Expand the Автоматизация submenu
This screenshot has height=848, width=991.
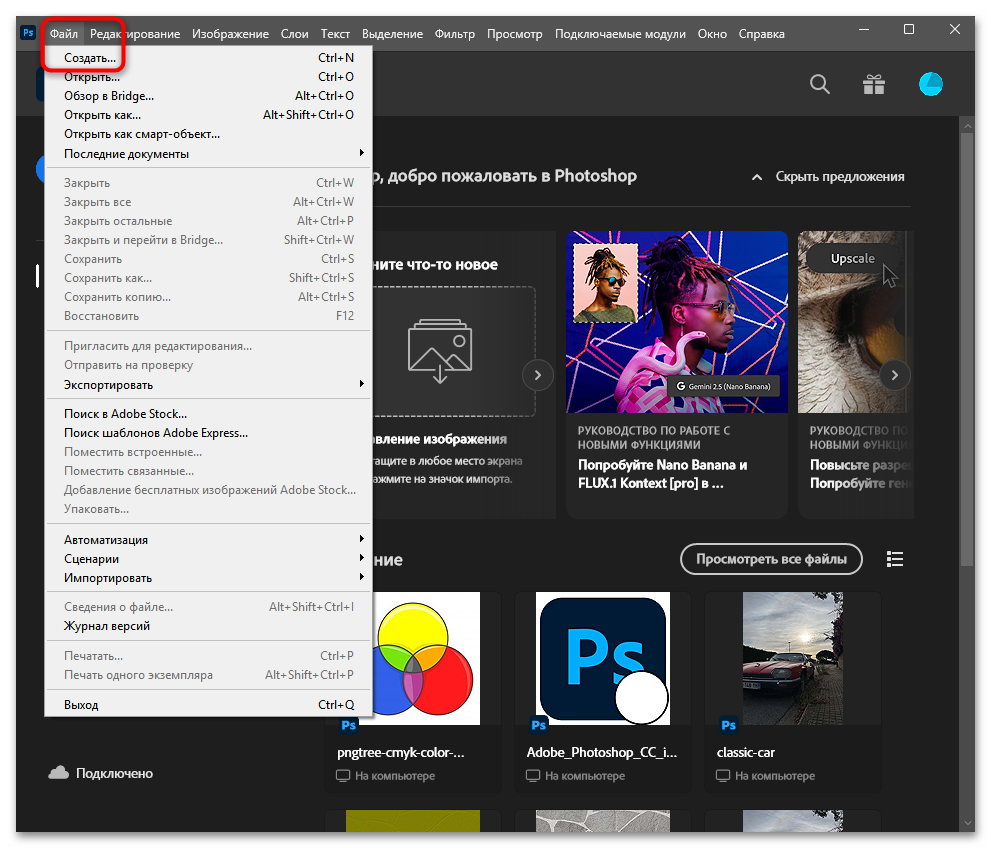point(209,540)
